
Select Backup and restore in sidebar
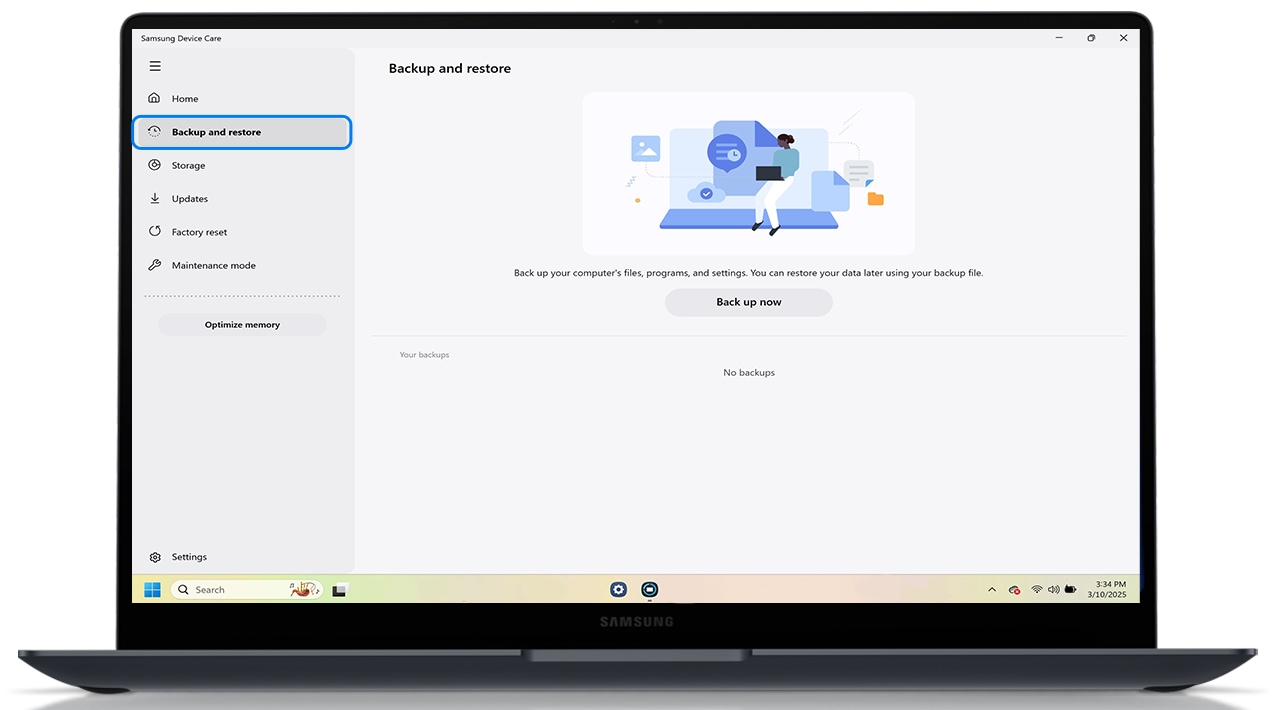(242, 132)
